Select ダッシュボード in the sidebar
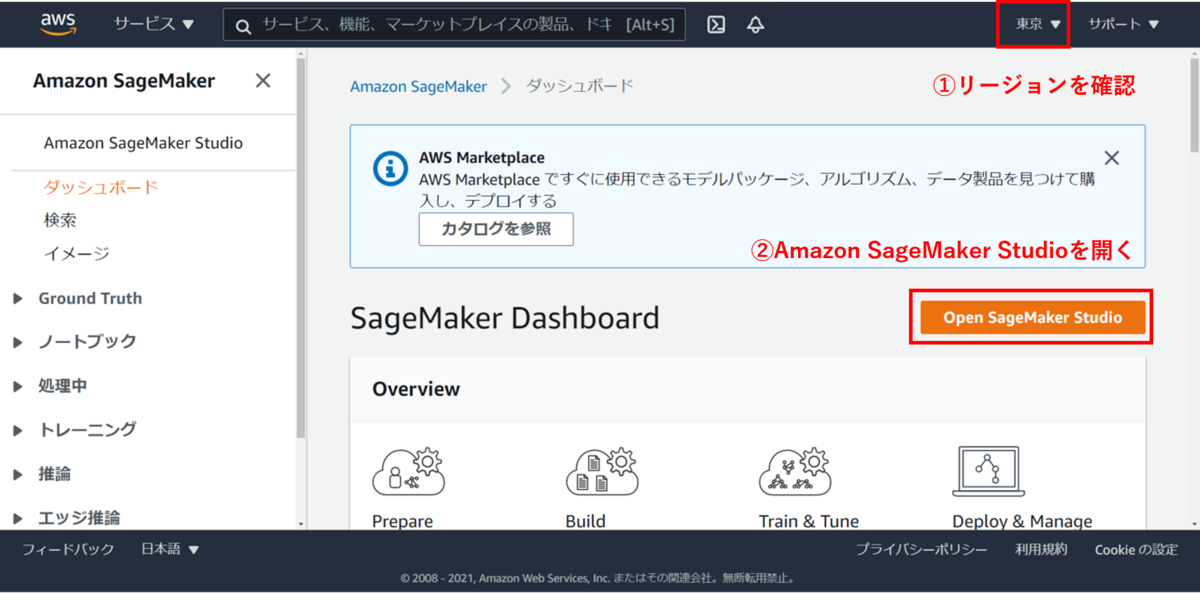 (101, 187)
